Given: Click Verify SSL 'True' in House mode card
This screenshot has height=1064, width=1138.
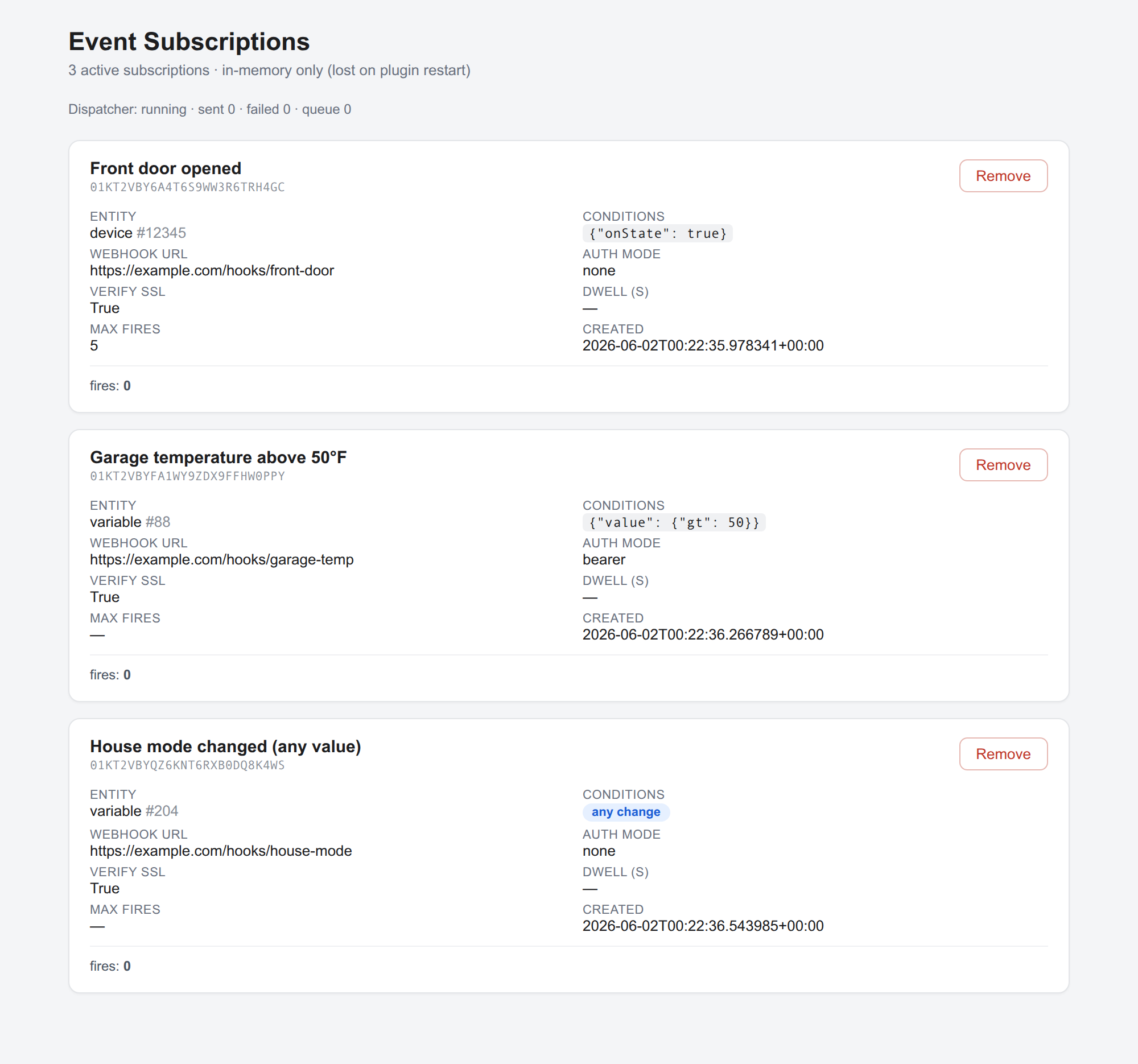Looking at the screenshot, I should pos(105,889).
